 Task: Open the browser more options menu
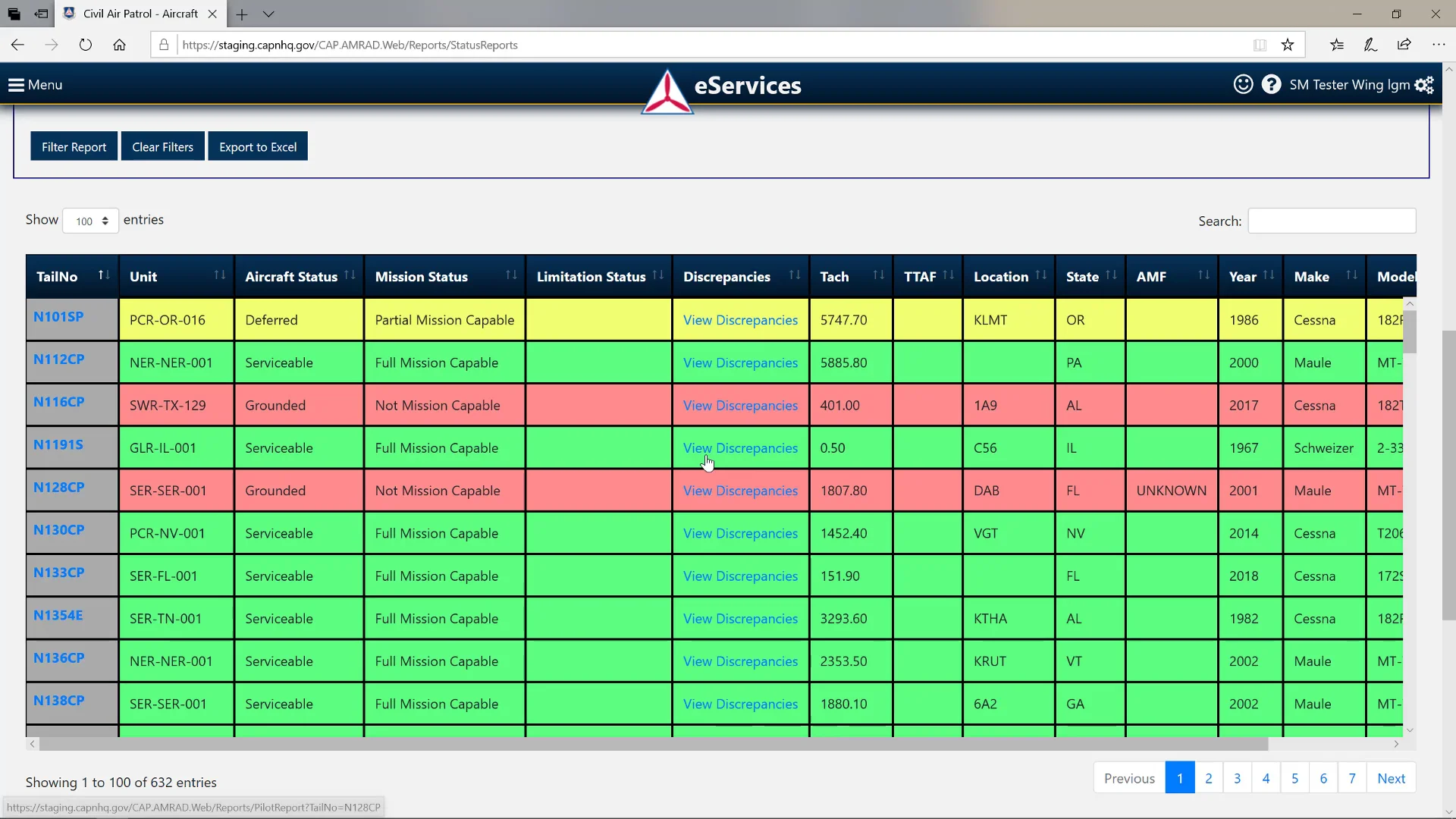pos(1438,45)
